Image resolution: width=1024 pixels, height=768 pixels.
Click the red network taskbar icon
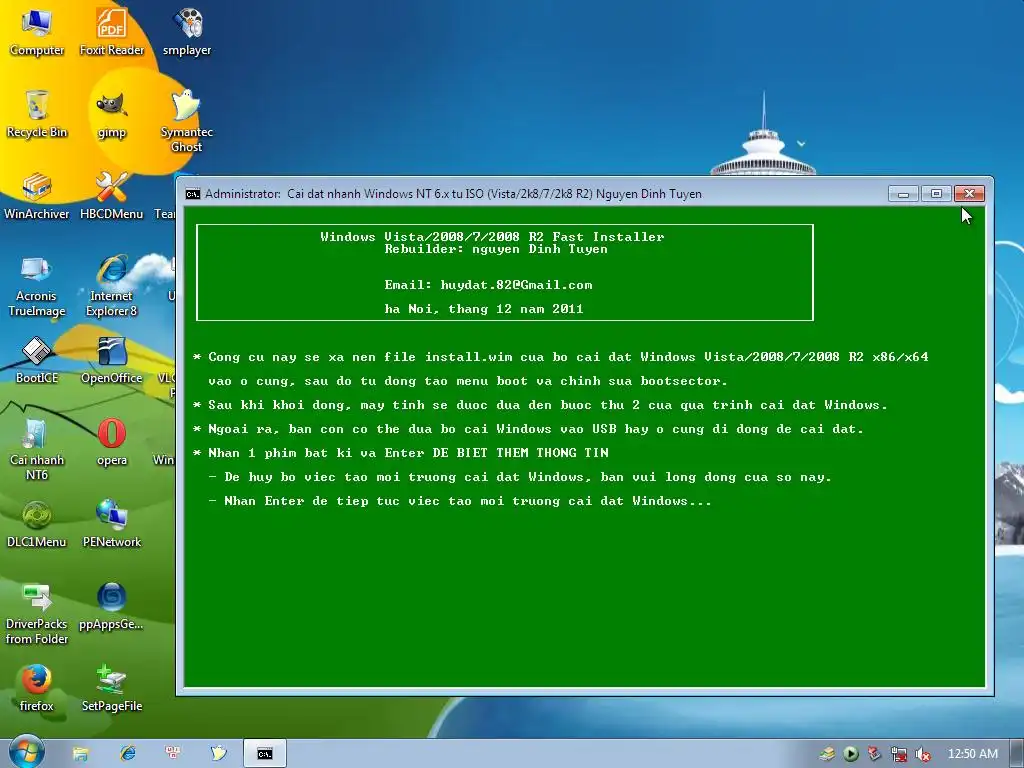173,753
